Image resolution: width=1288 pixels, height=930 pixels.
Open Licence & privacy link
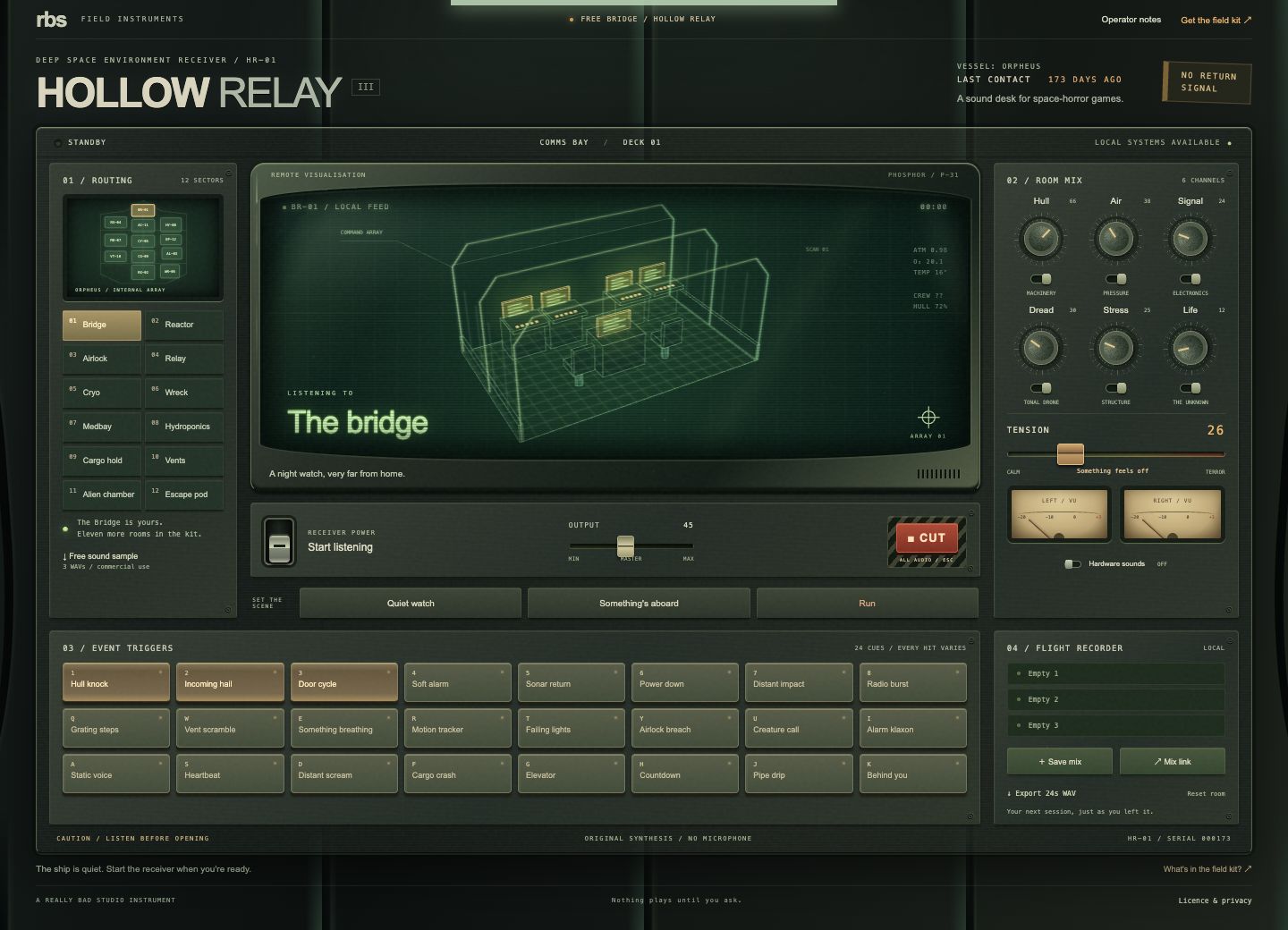coord(1215,900)
